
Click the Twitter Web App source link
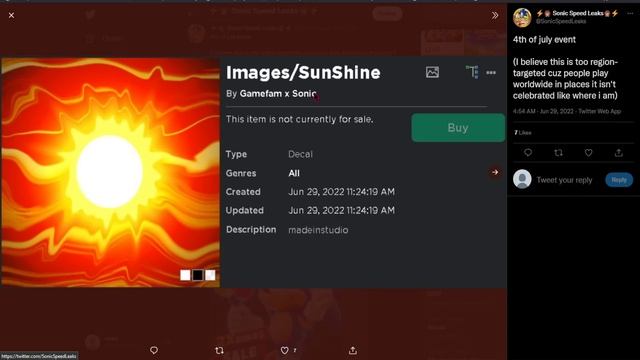pos(600,111)
